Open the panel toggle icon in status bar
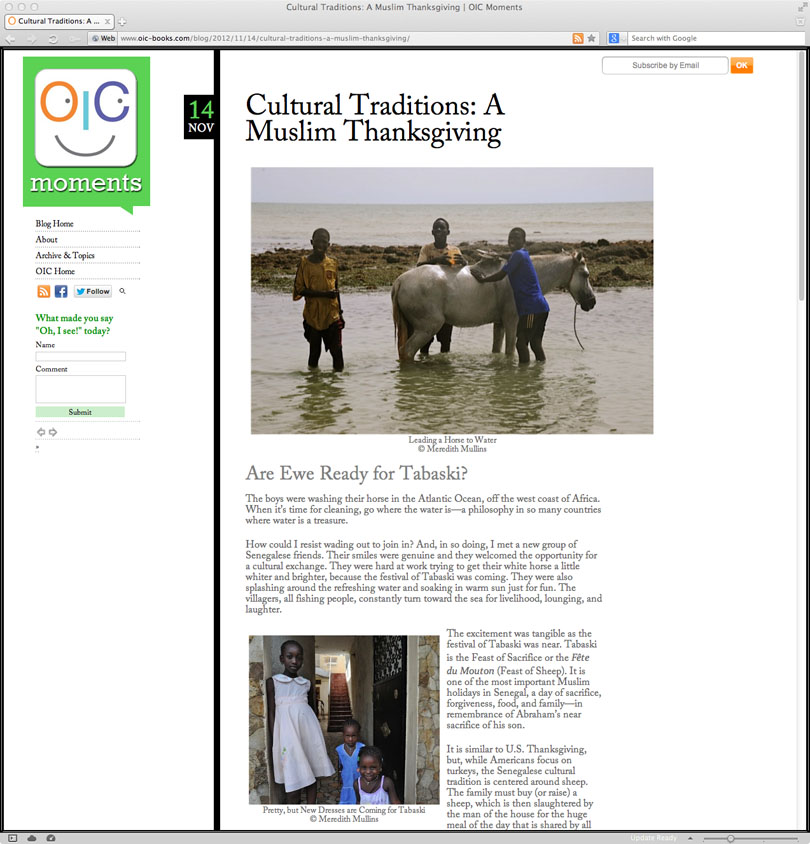Screen dimensions: 810x844 (13, 838)
